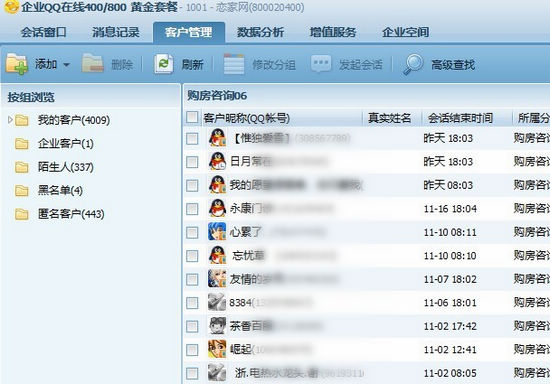Click the 修改分组 list icon
The height and width of the screenshot is (384, 550).
(234, 64)
